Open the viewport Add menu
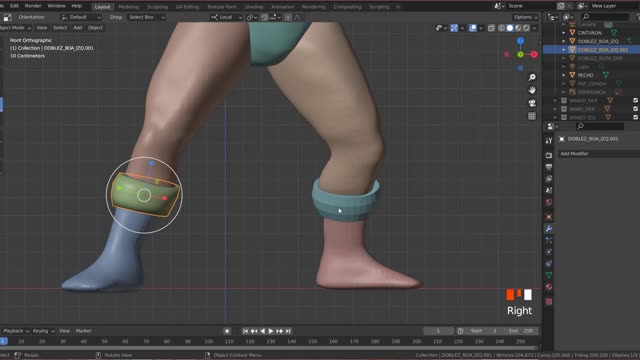This screenshot has height=360, width=640. 78,28
